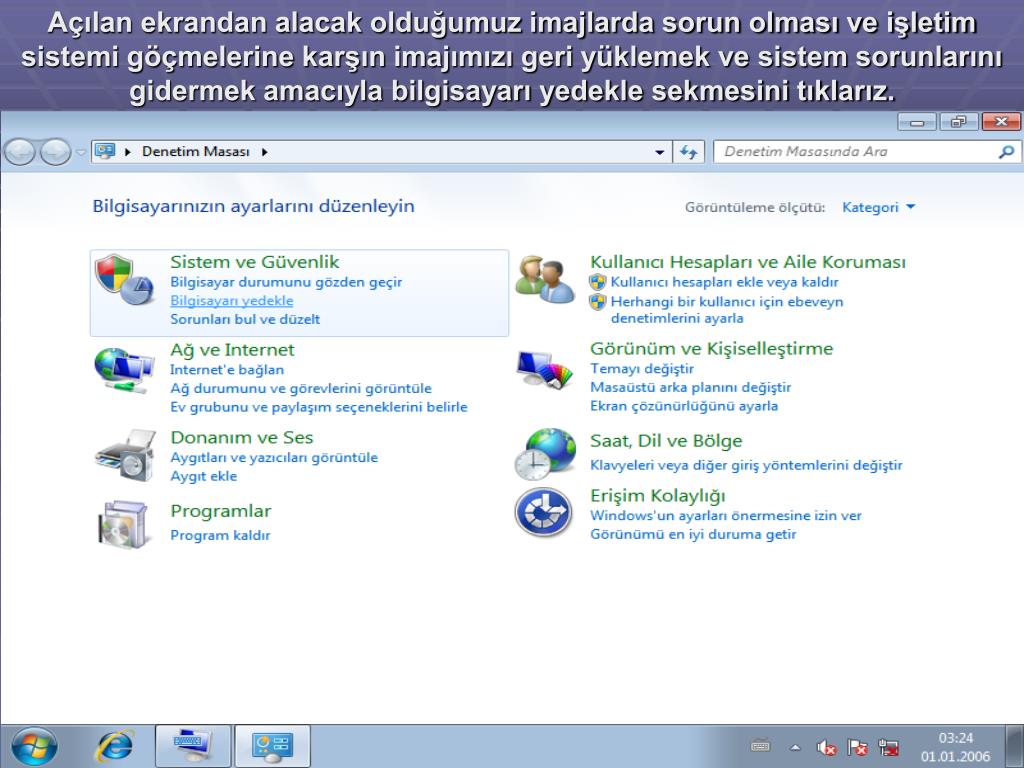
Task: Expand the address bar history dropdown
Action: (660, 152)
